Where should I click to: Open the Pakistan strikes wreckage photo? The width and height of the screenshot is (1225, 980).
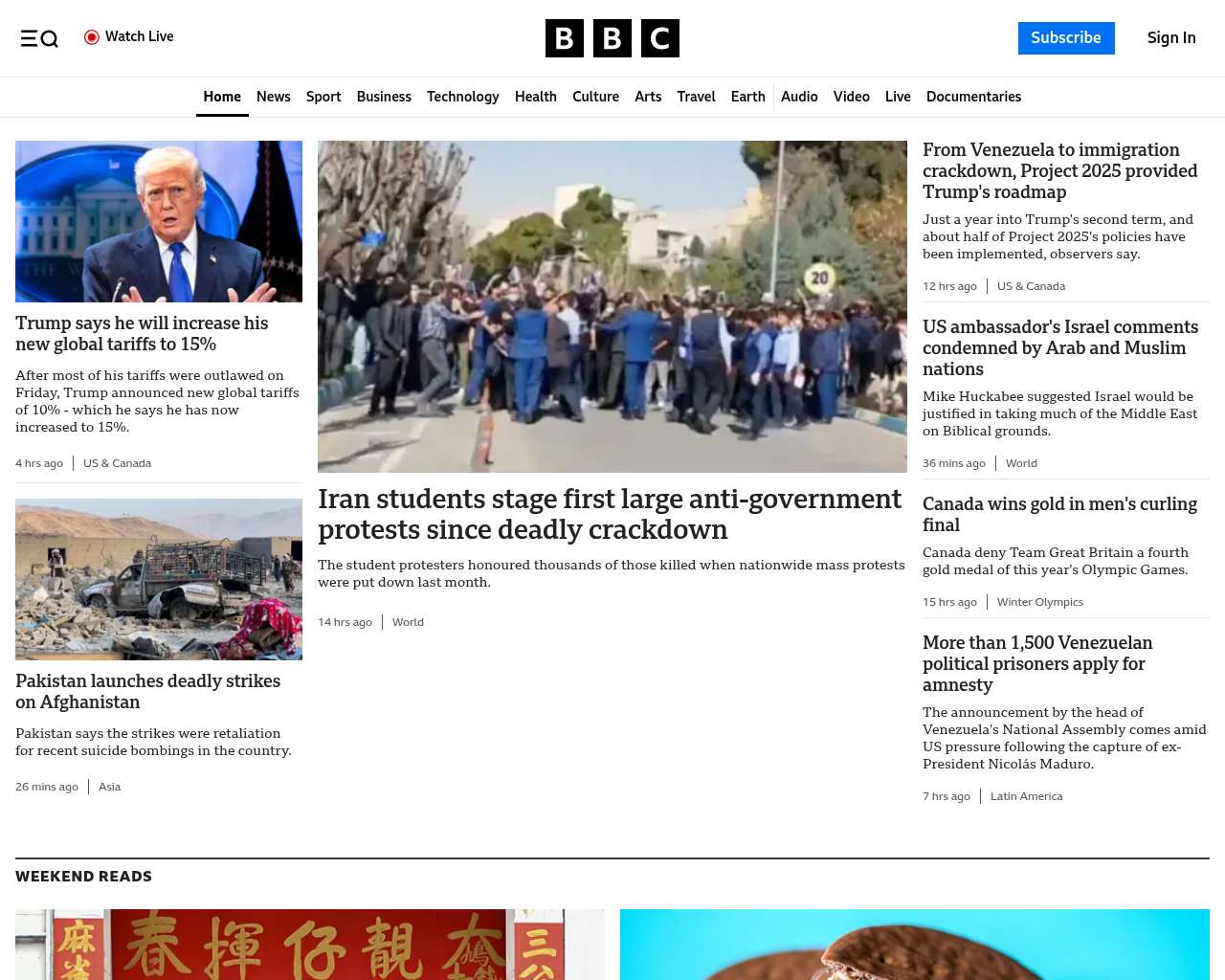click(159, 579)
